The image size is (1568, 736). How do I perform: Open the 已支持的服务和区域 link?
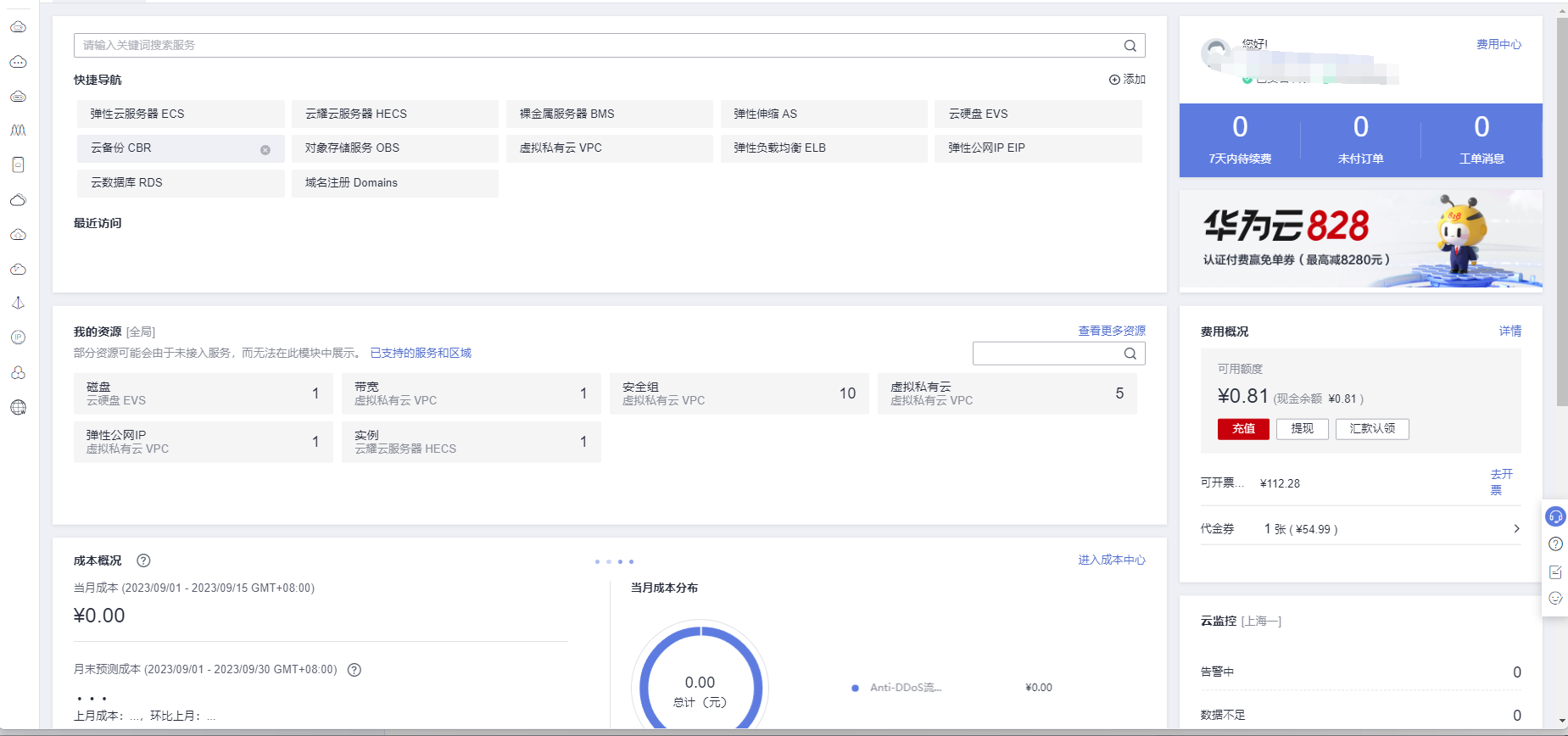click(x=421, y=353)
